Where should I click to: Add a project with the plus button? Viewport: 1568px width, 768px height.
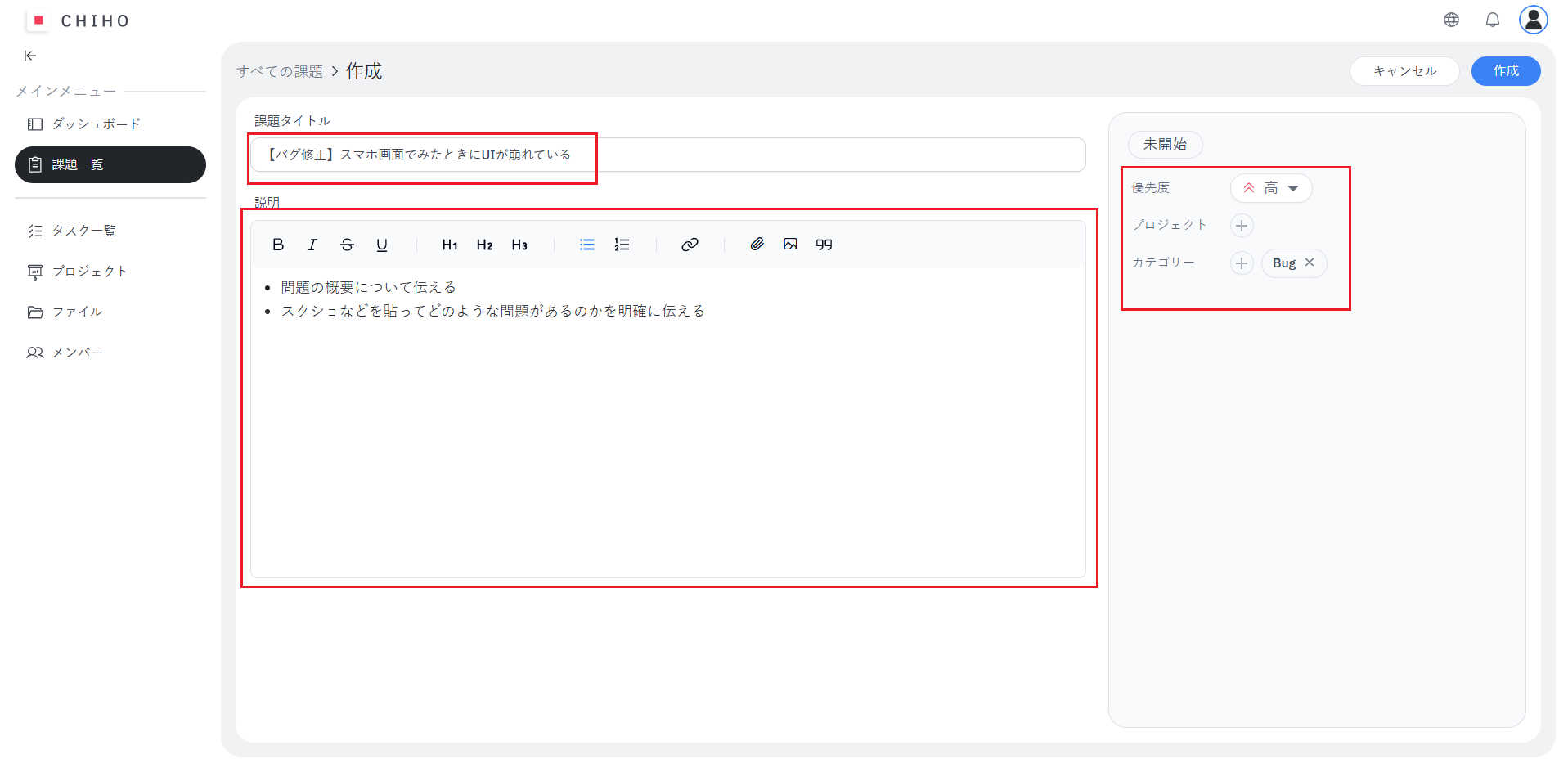[x=1242, y=226]
